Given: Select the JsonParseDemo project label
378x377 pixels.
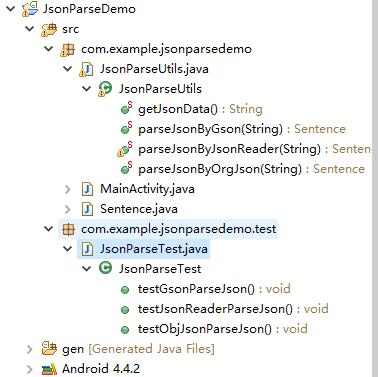Looking at the screenshot, I should (x=89, y=9).
